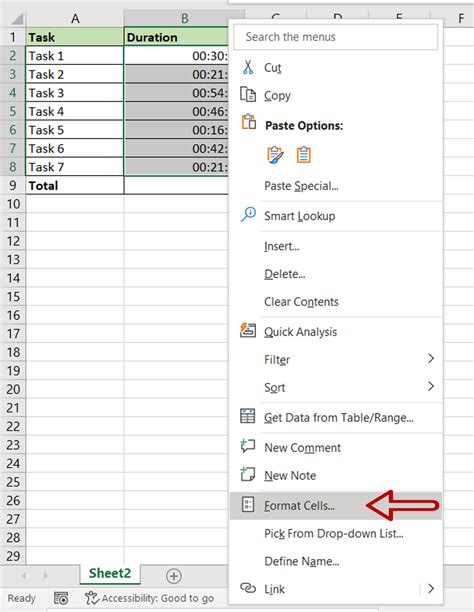Select Copy from the context menu
This screenshot has width=474, height=612.
pyautogui.click(x=336, y=95)
